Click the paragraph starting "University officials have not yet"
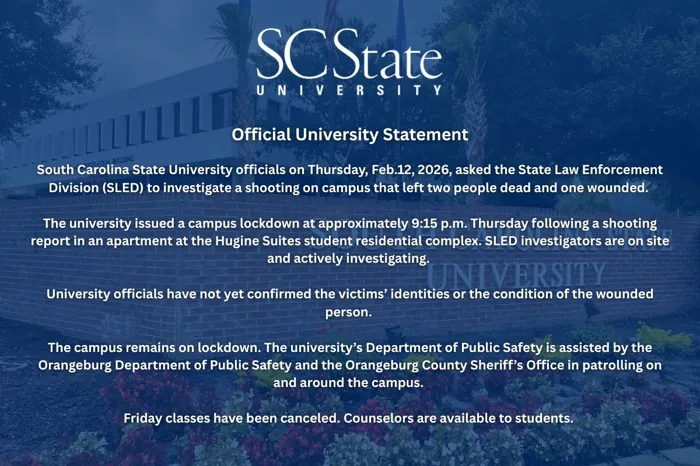This screenshot has width=700, height=466. pos(350,302)
